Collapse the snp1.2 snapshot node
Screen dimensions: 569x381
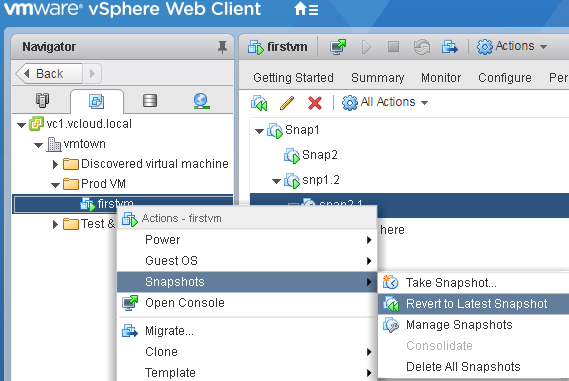coord(277,181)
